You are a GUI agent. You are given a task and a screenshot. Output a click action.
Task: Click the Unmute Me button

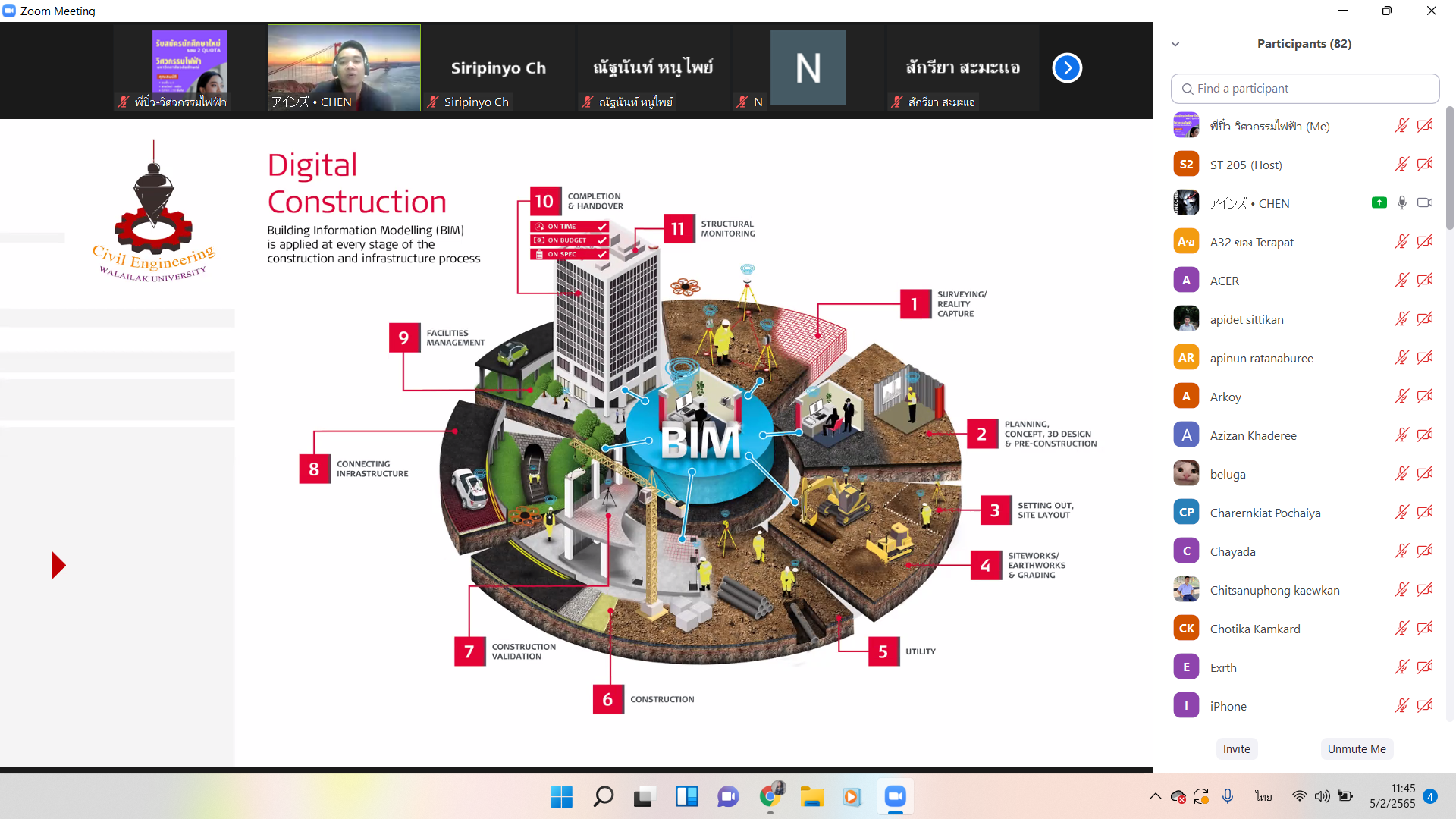coord(1357,748)
